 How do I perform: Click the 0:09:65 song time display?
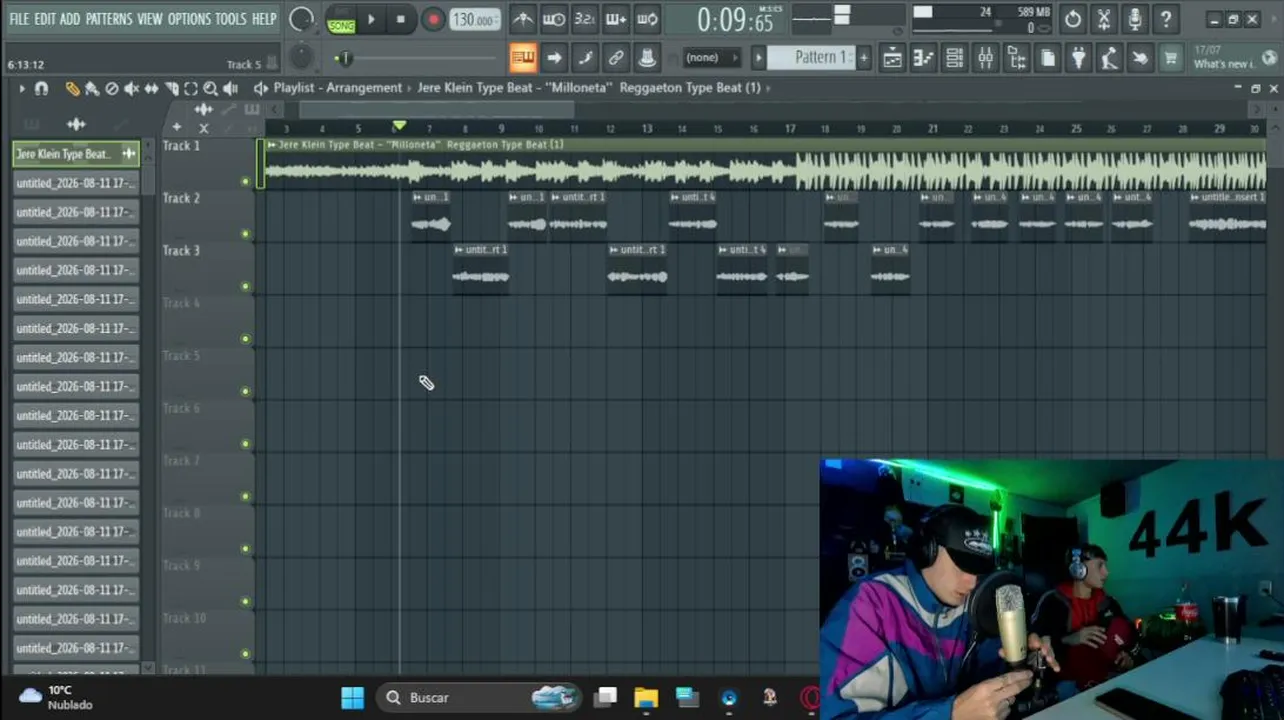click(735, 19)
